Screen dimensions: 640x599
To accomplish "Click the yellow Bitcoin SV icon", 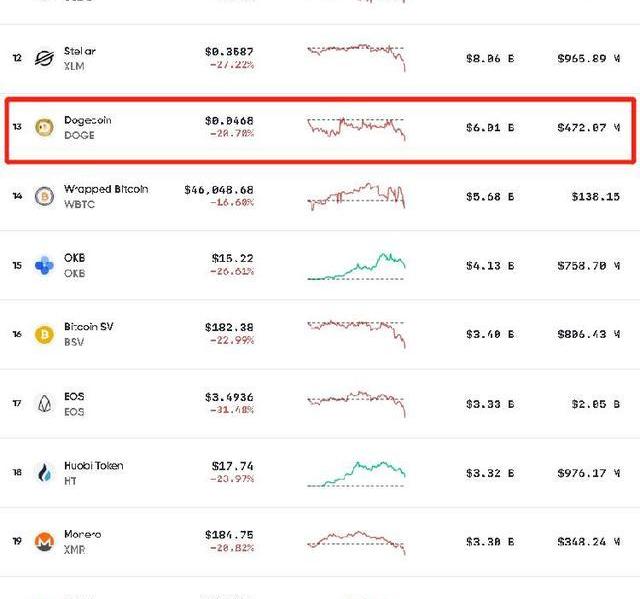I will (x=44, y=334).
